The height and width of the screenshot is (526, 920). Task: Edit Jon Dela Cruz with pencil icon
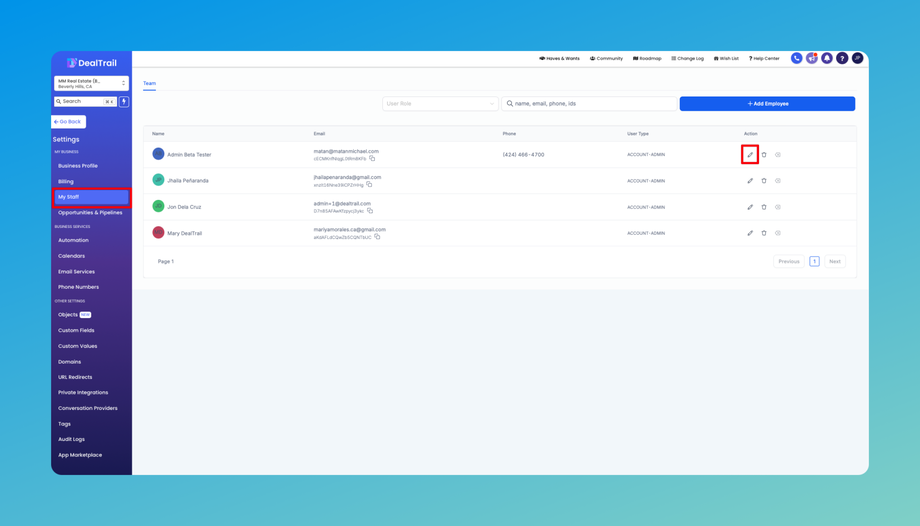coord(750,207)
